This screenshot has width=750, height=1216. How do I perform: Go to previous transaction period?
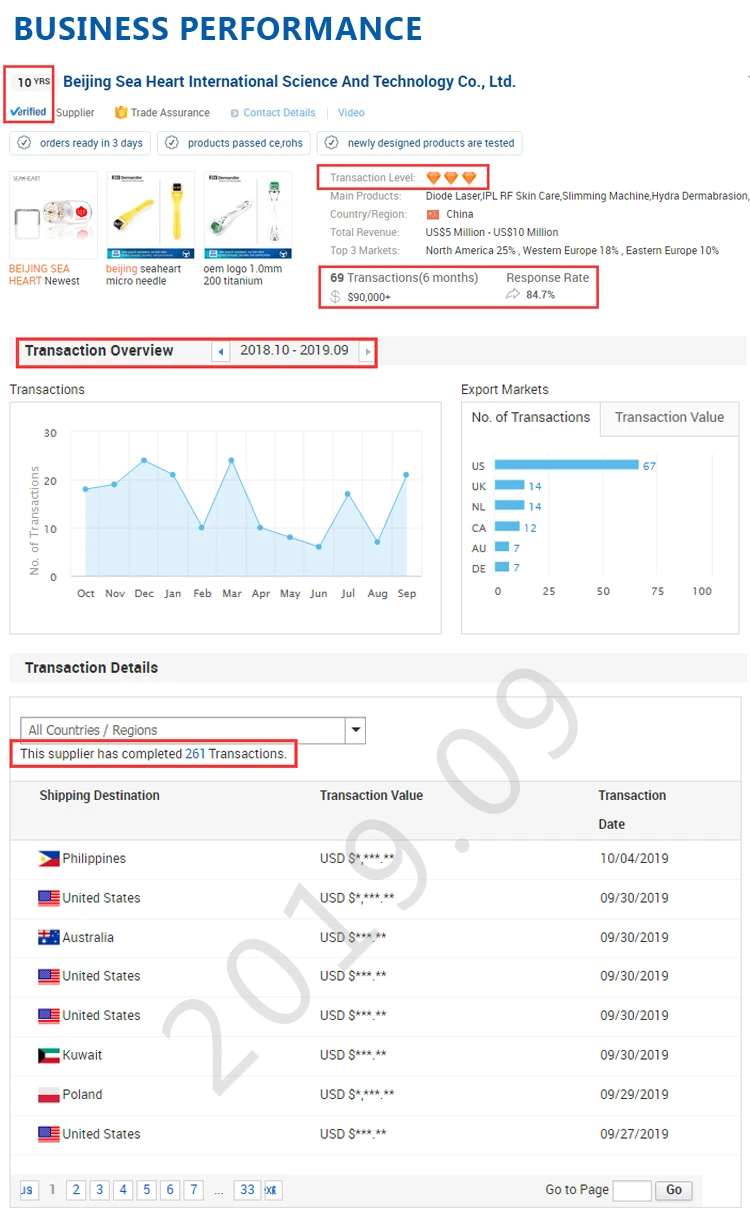[x=220, y=352]
